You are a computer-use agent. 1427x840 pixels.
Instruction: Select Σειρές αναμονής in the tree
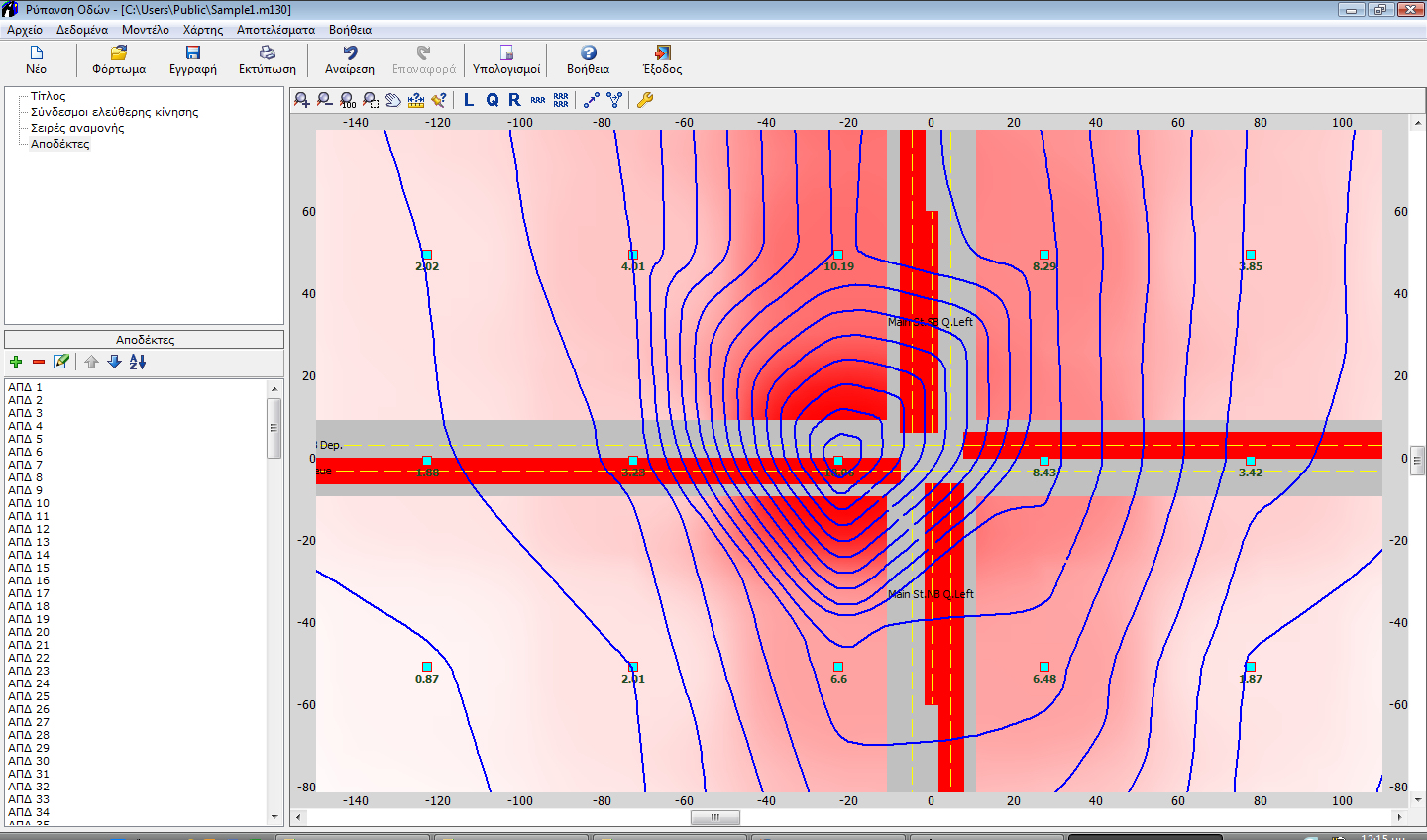coord(77,128)
